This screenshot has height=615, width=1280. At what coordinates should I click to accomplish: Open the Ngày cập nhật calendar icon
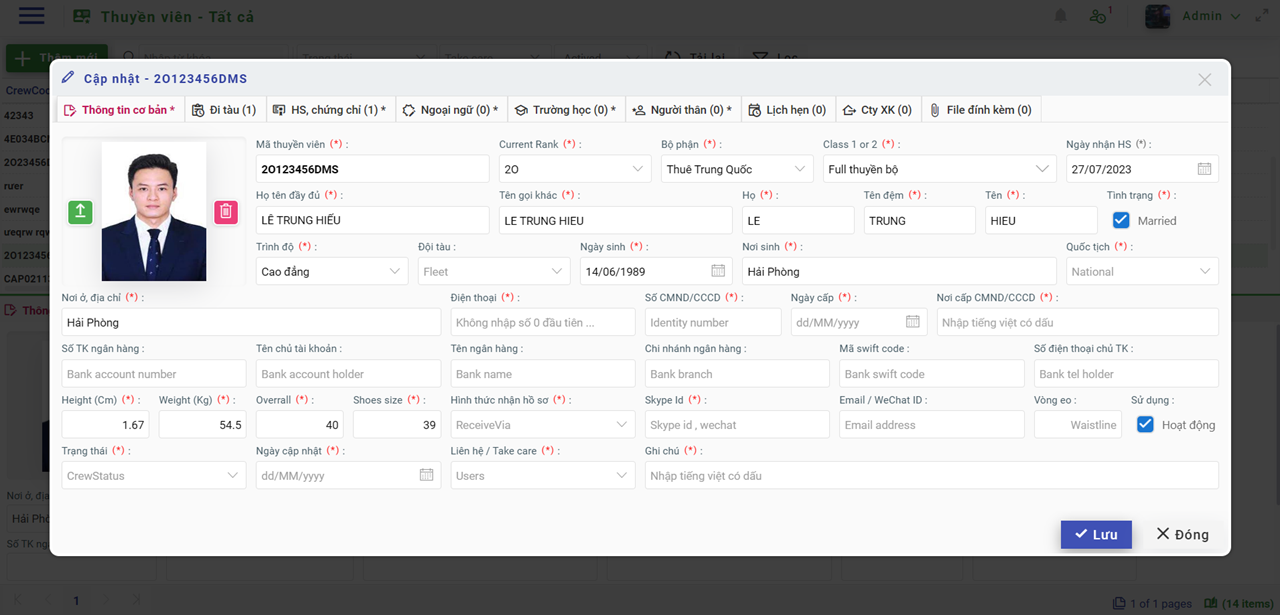[x=426, y=476]
